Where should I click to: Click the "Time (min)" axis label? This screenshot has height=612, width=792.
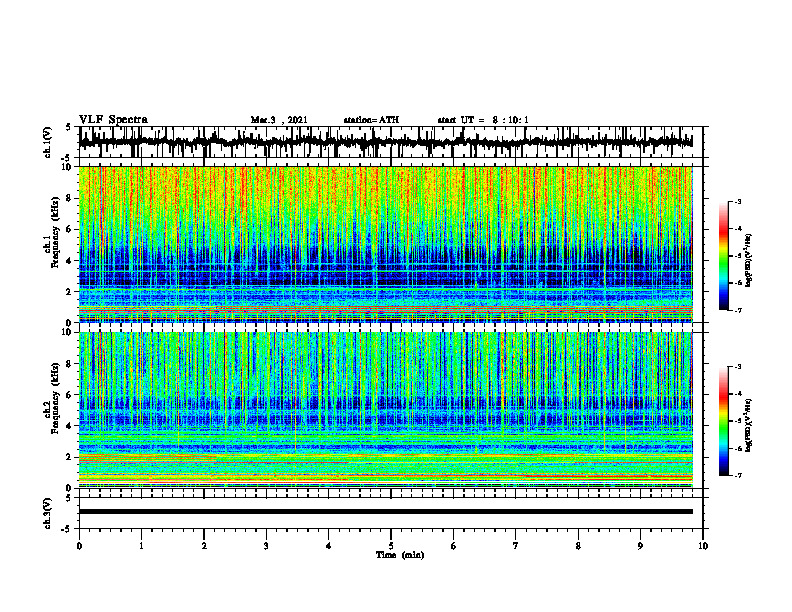pos(400,555)
